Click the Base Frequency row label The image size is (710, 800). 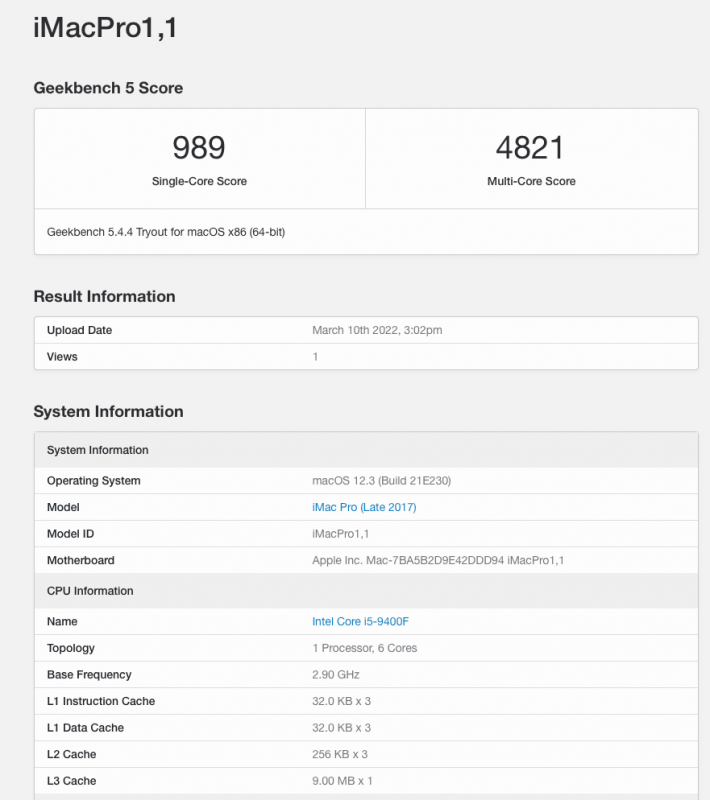tap(89, 674)
